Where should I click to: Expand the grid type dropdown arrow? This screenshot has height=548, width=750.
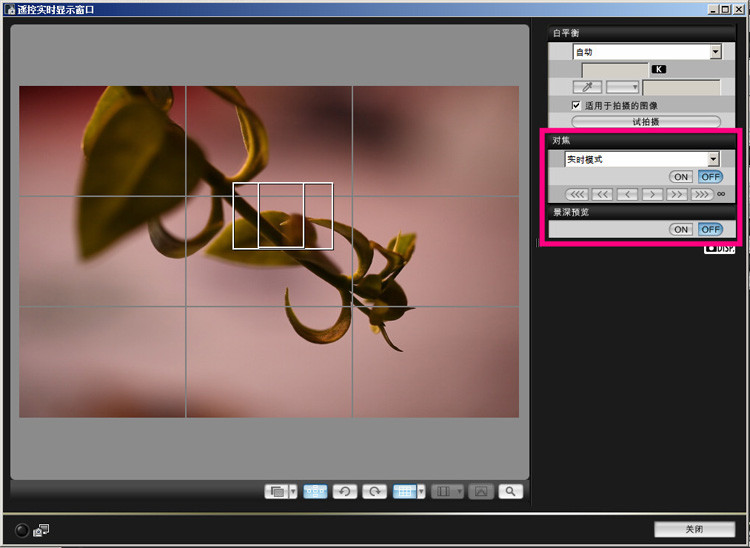(x=422, y=491)
